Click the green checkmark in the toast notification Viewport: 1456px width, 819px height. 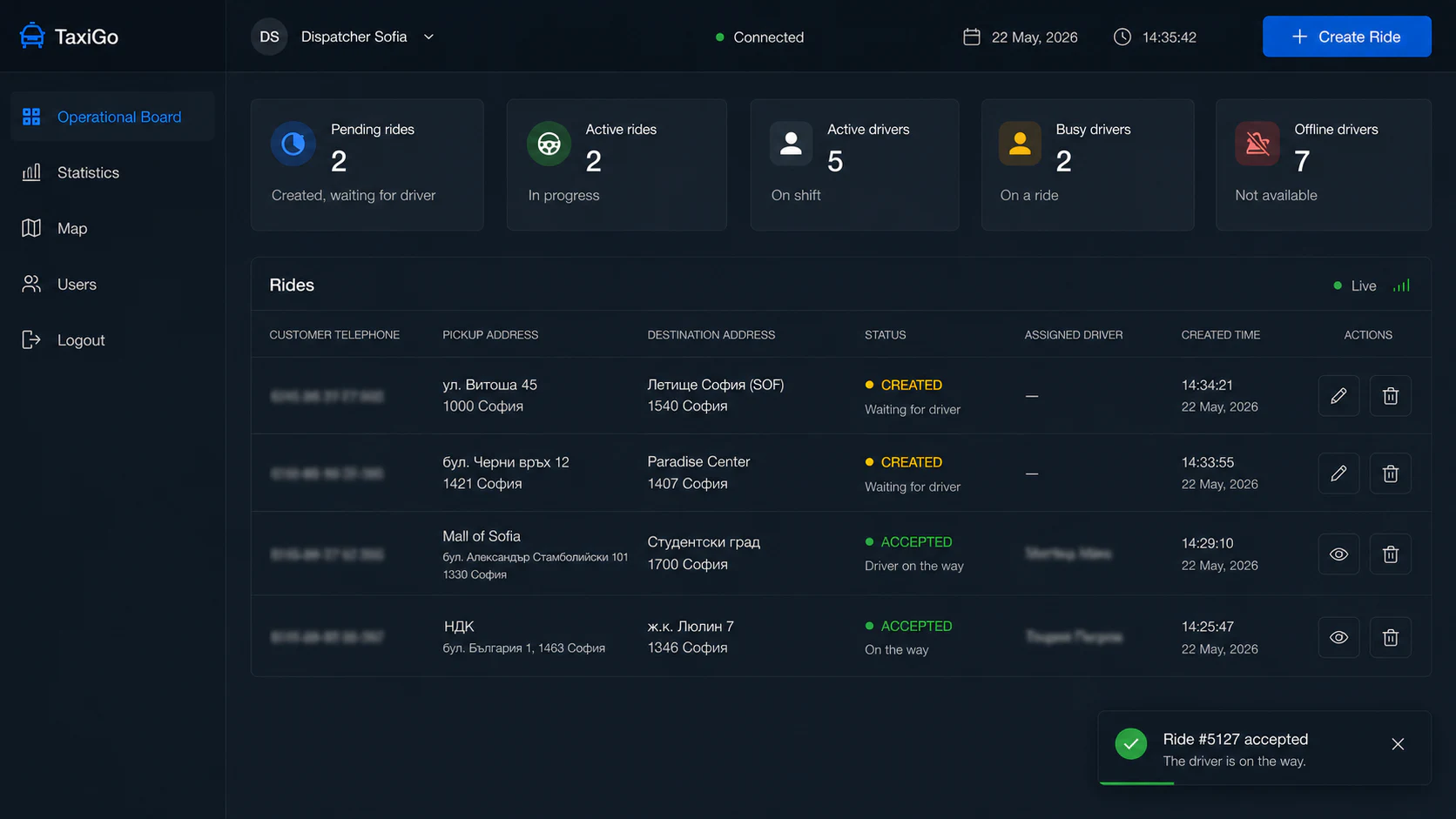pos(1131,743)
